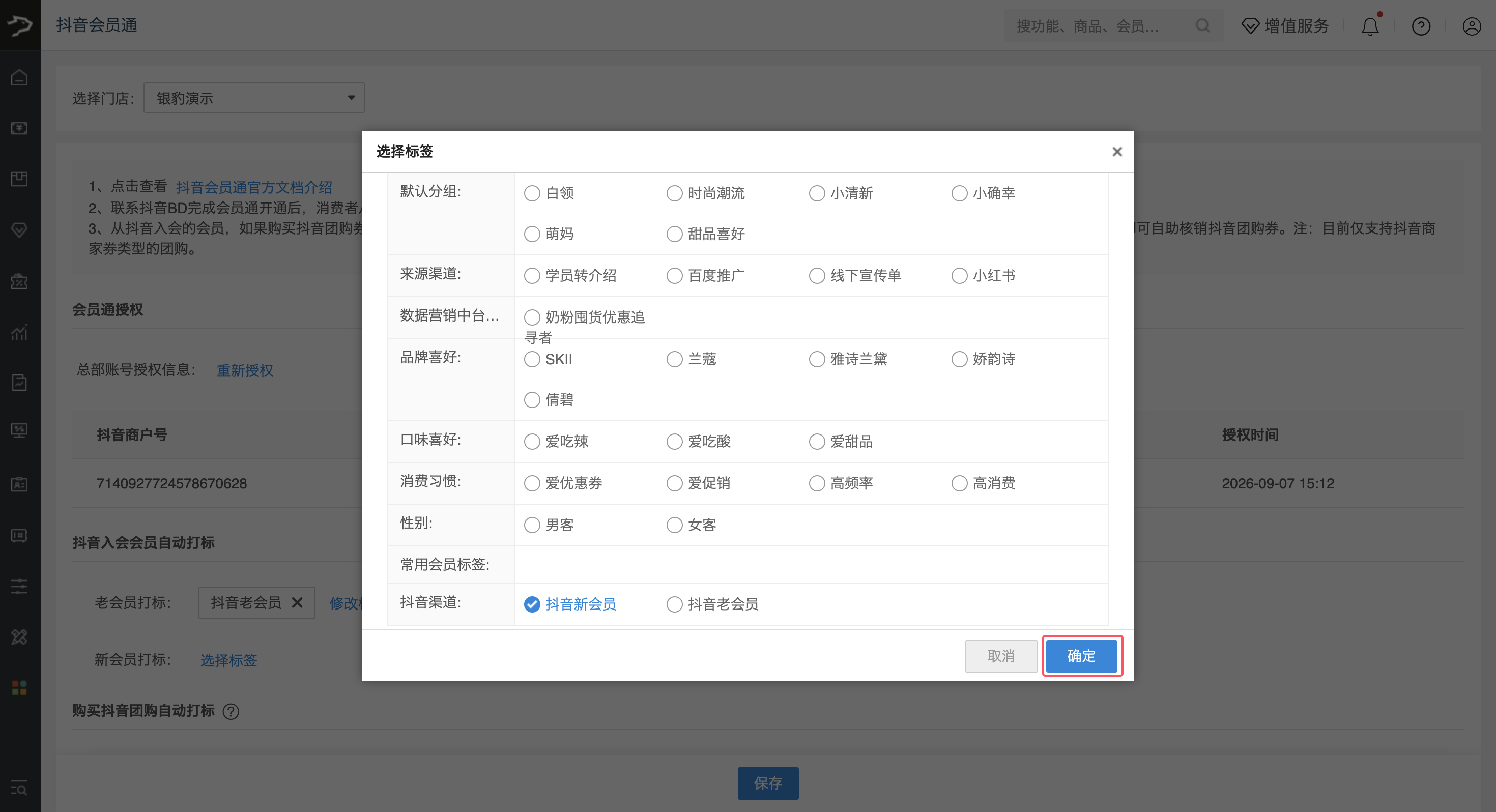Click the 保存 save button
1496x812 pixels.
[768, 784]
